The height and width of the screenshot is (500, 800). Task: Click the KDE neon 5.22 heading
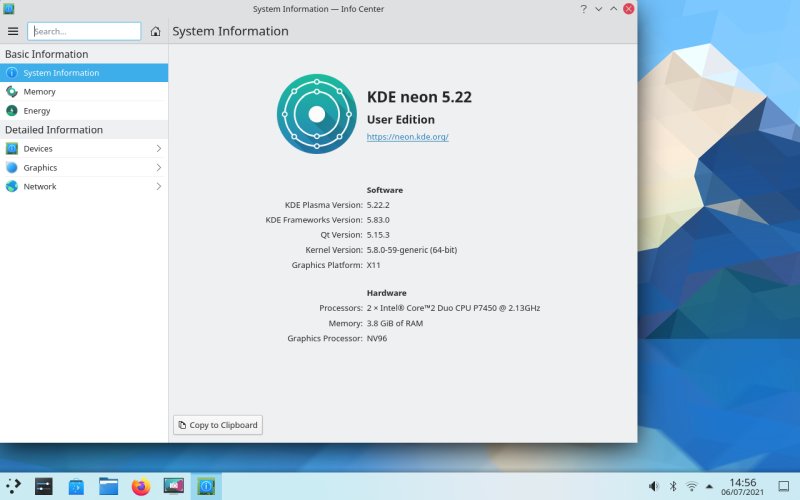coord(419,97)
